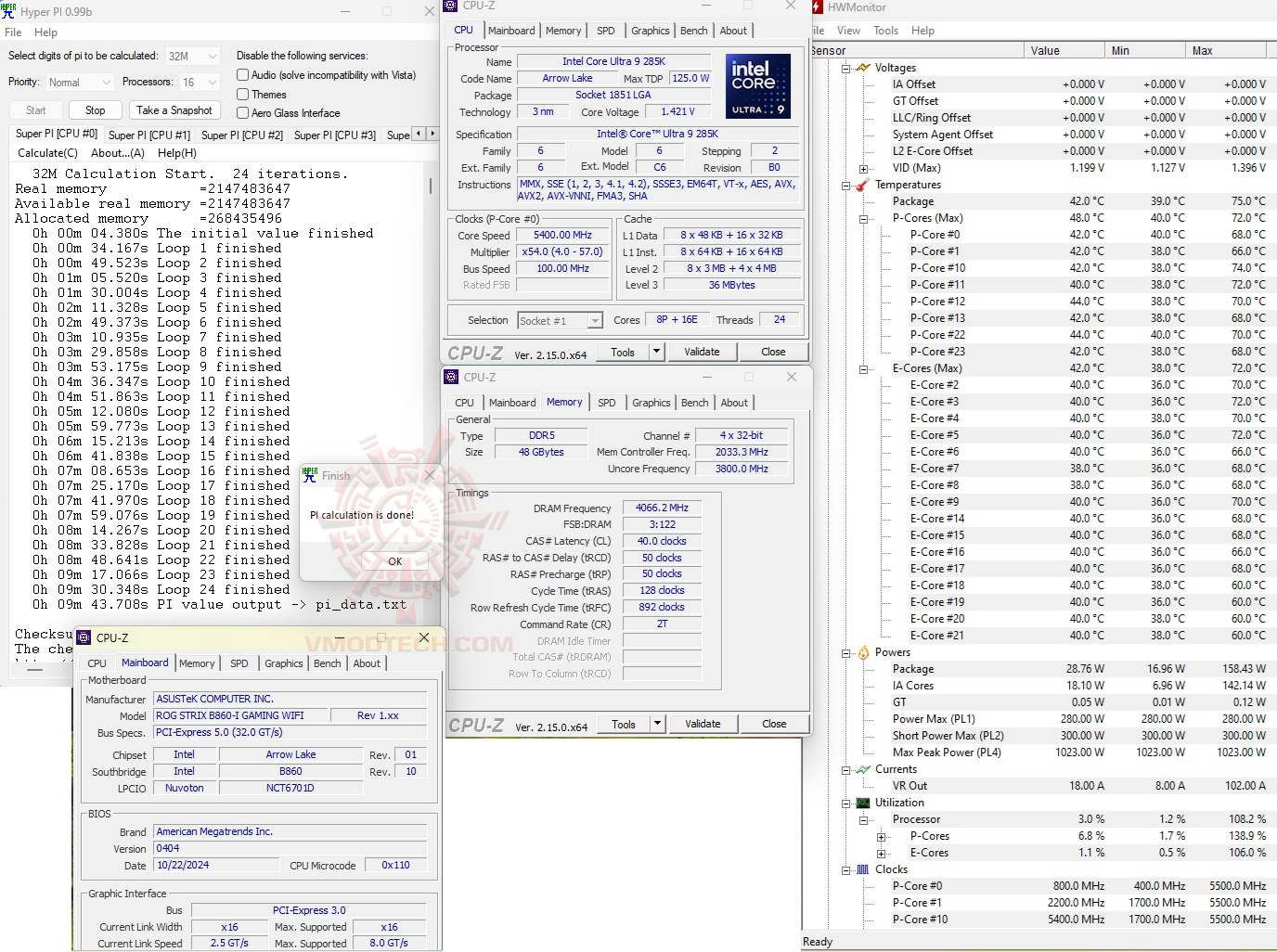Open the Calculate(C) menu in Super PI
This screenshot has width=1277, height=952.
tap(48, 153)
